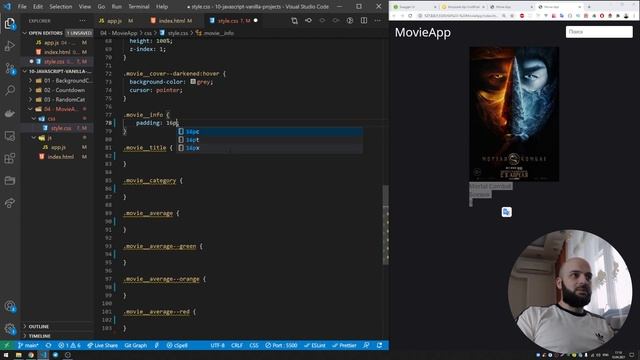
Task: Open the Remote Explorer view
Action: pyautogui.click(x=10, y=136)
